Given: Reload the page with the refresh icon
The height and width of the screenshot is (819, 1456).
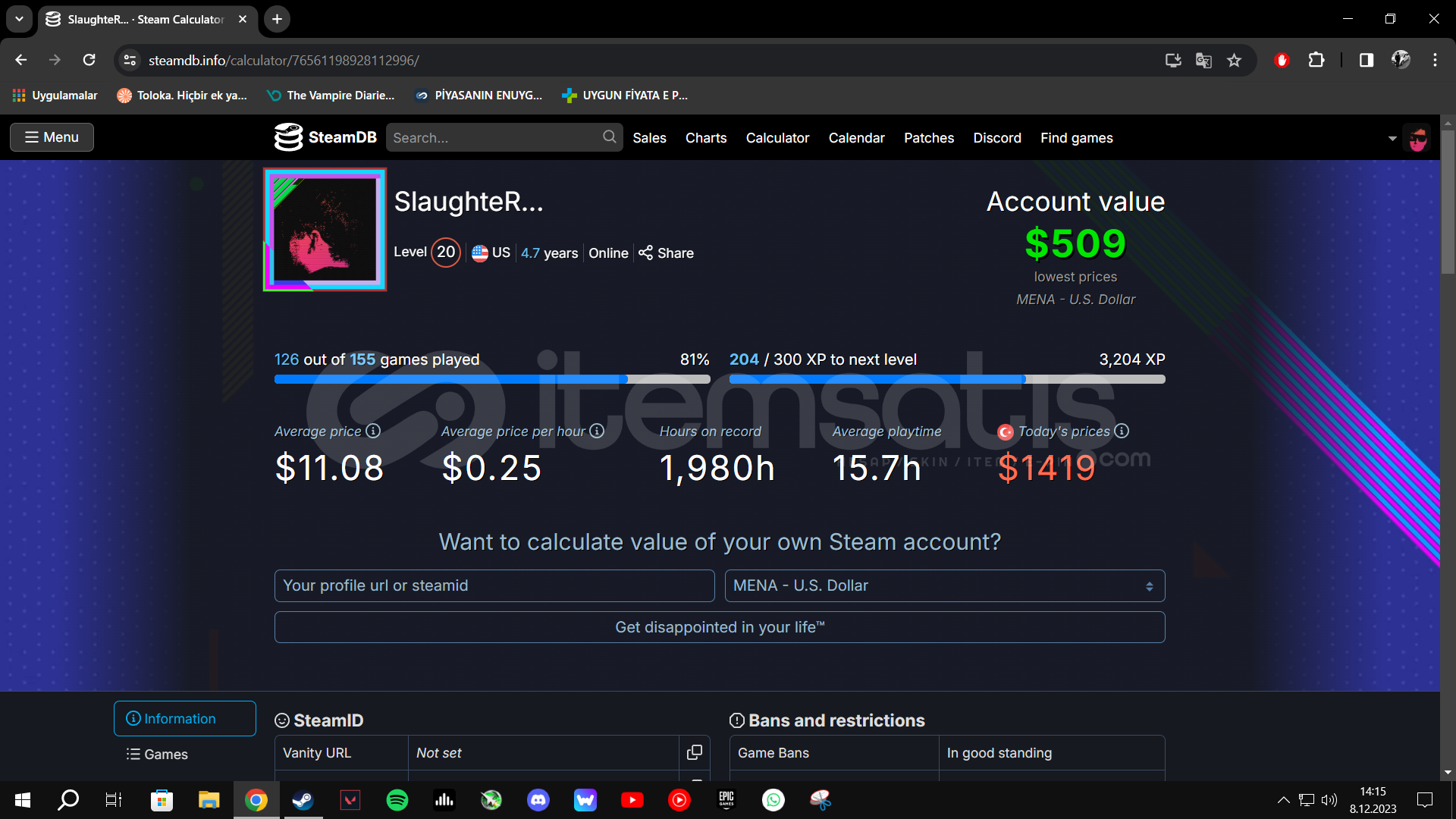Looking at the screenshot, I should [89, 60].
